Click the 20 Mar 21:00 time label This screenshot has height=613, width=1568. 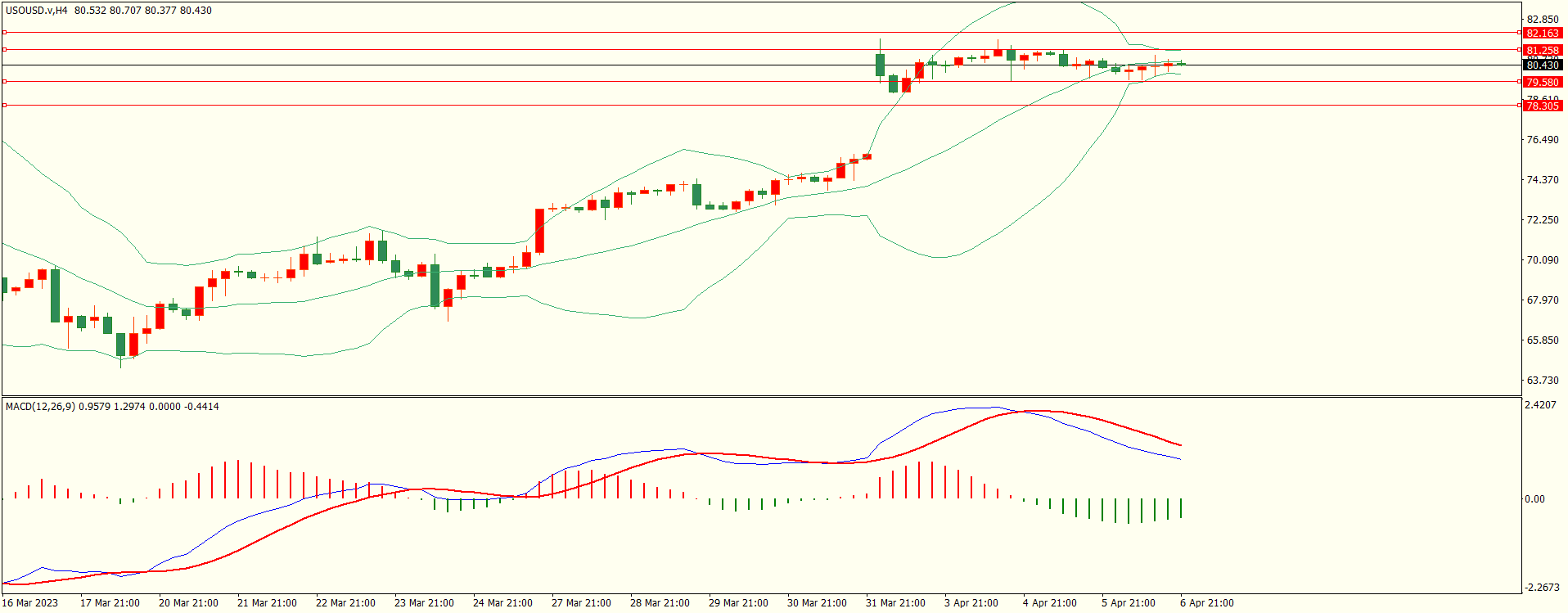[188, 603]
